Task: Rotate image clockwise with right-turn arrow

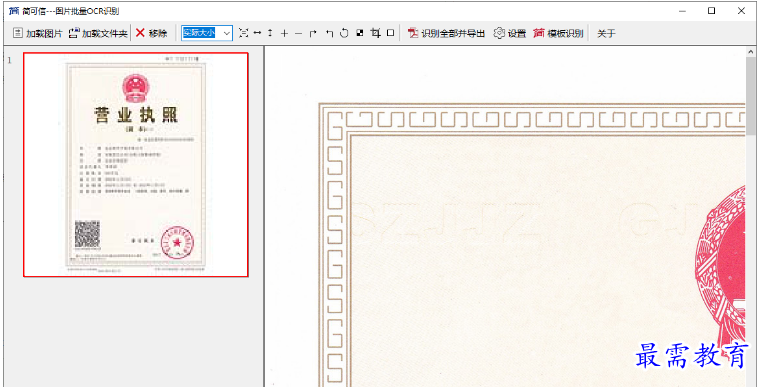Action: click(313, 33)
